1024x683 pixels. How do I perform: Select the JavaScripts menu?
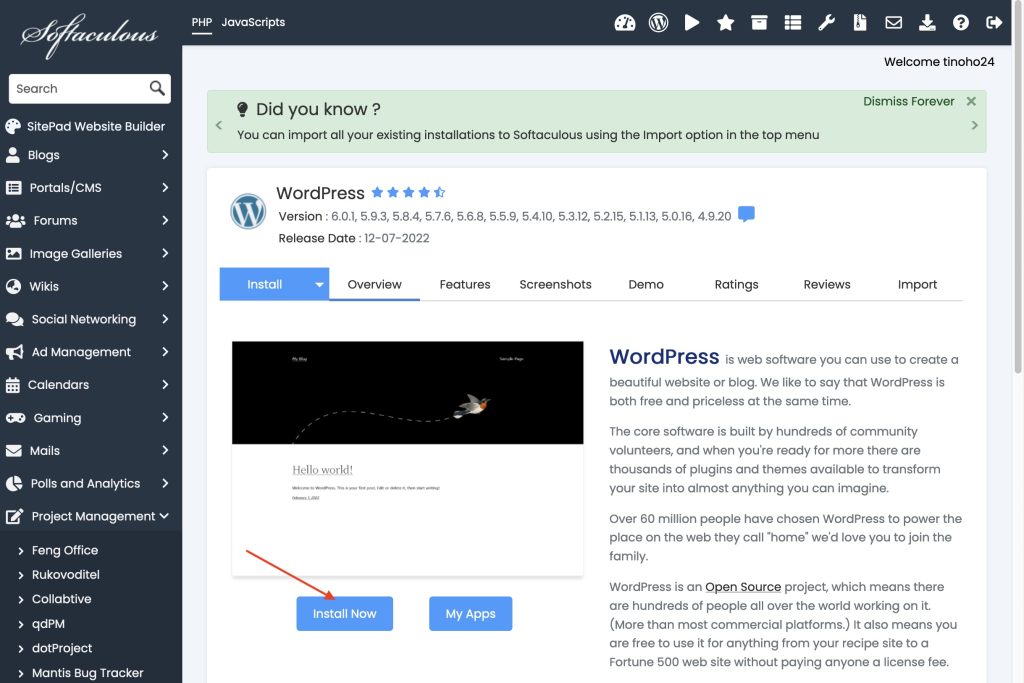tap(253, 22)
